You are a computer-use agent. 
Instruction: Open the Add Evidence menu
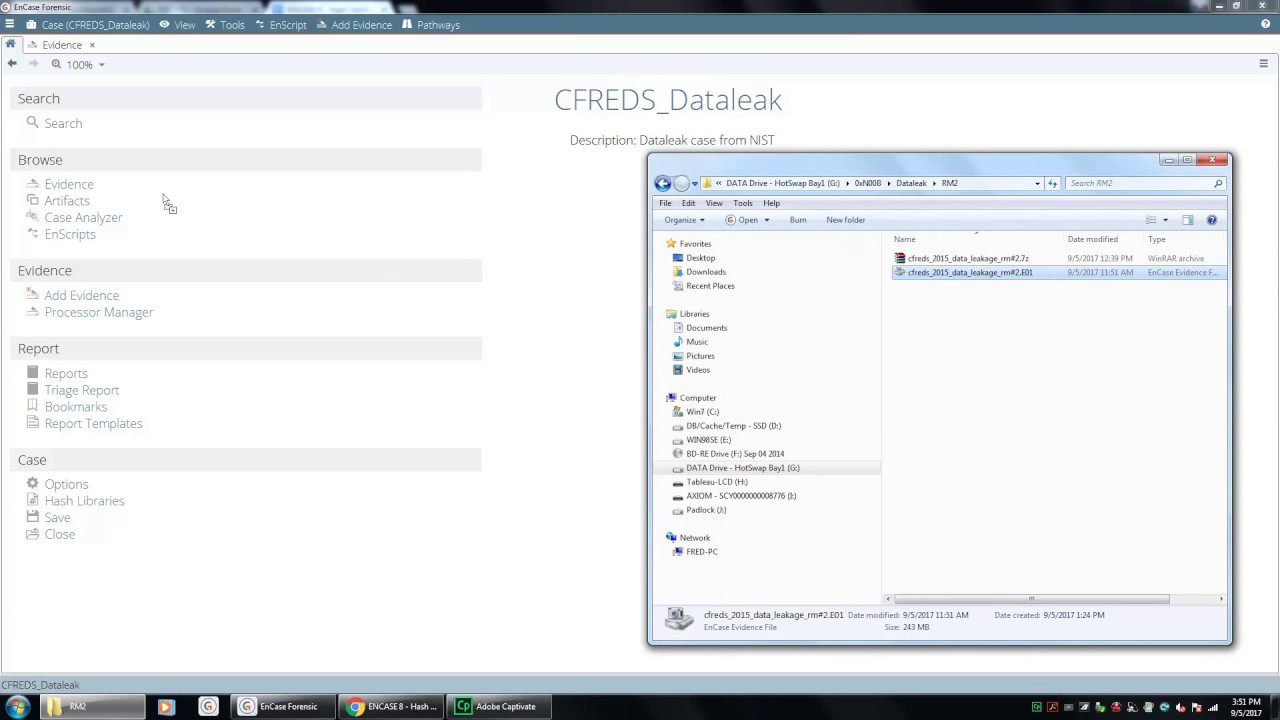[354, 25]
